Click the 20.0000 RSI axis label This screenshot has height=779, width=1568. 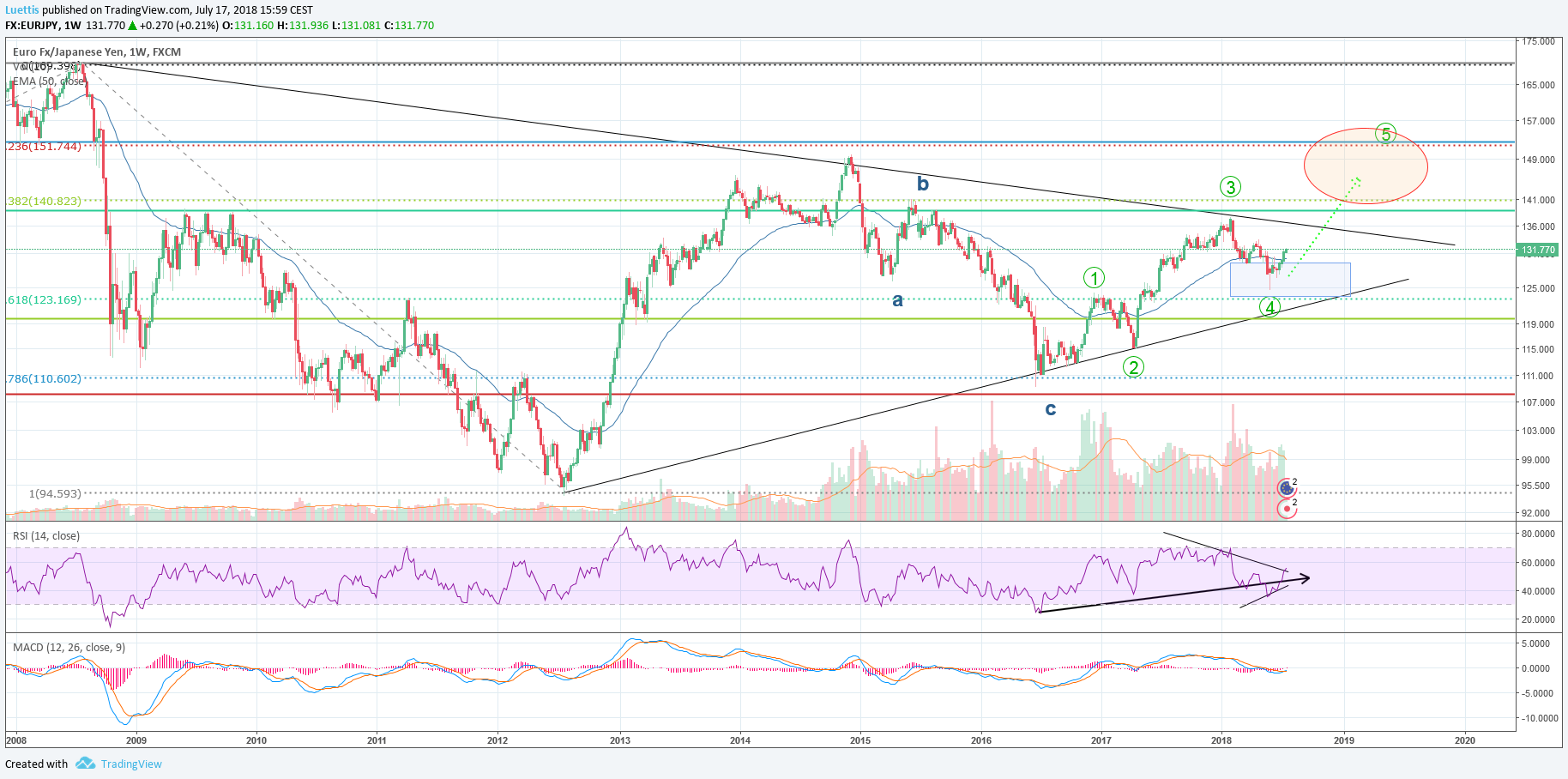pyautogui.click(x=1538, y=619)
